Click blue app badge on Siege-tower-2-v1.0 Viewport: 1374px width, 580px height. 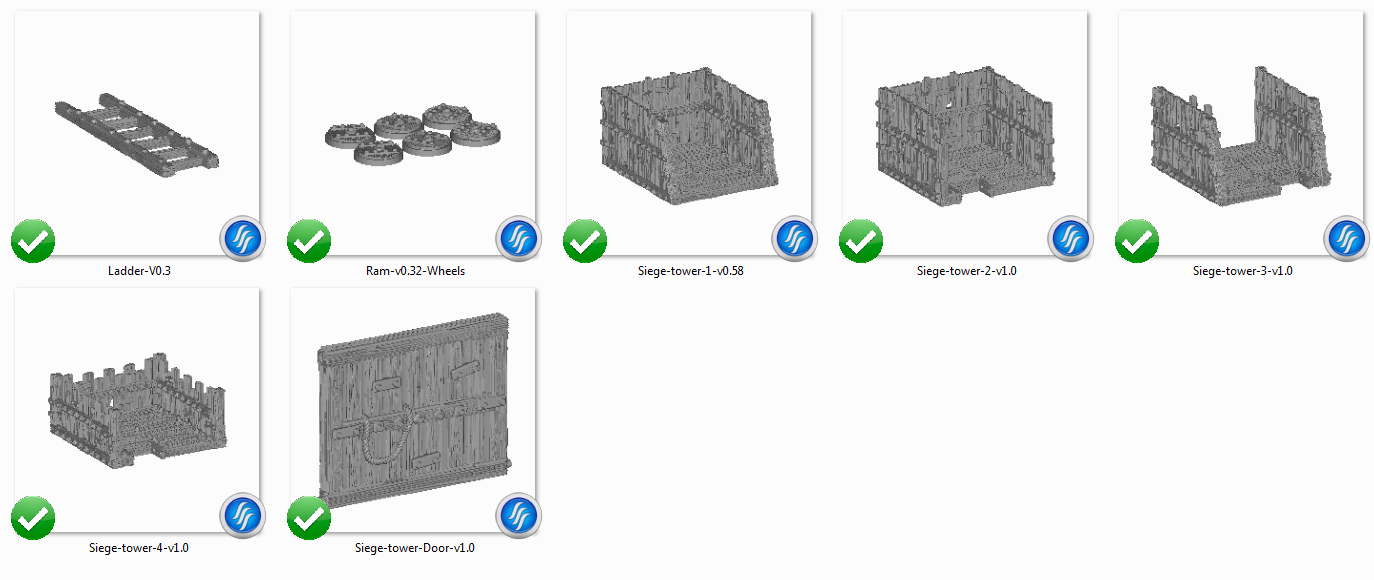[x=1070, y=240]
